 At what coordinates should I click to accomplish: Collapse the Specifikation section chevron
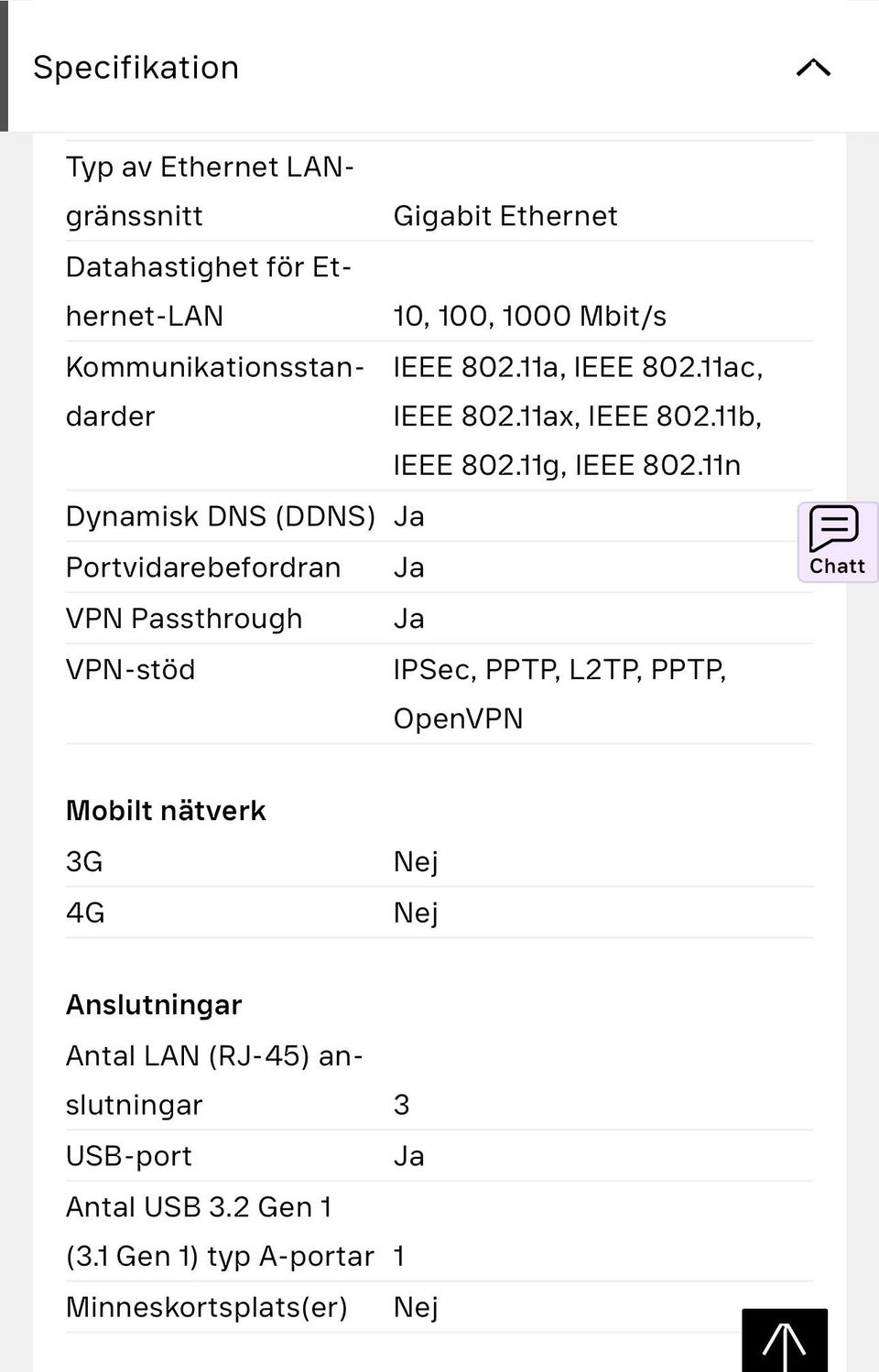point(813,68)
